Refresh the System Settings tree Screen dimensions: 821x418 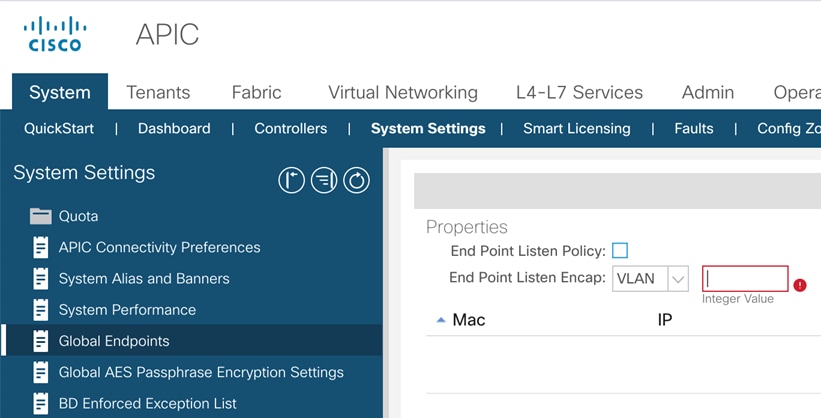coord(357,180)
